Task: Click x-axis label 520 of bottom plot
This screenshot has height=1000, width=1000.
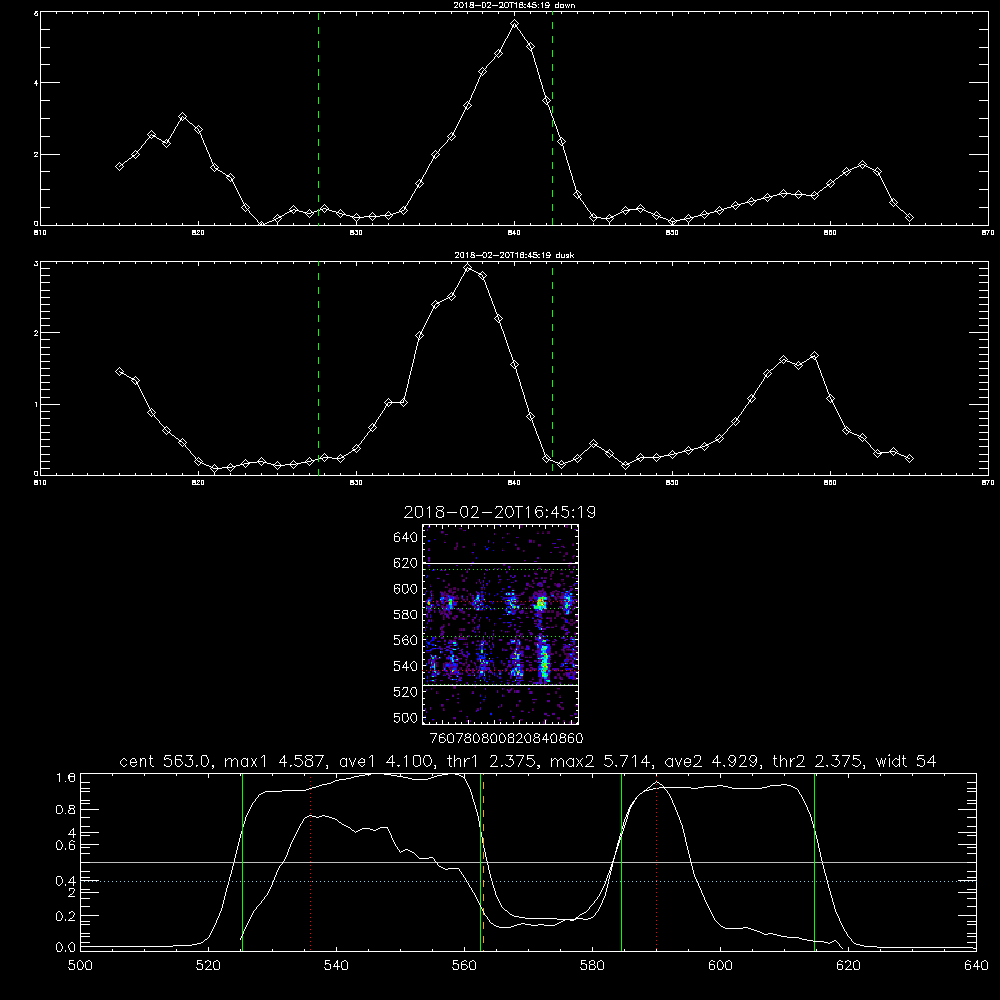Action: 208,966
